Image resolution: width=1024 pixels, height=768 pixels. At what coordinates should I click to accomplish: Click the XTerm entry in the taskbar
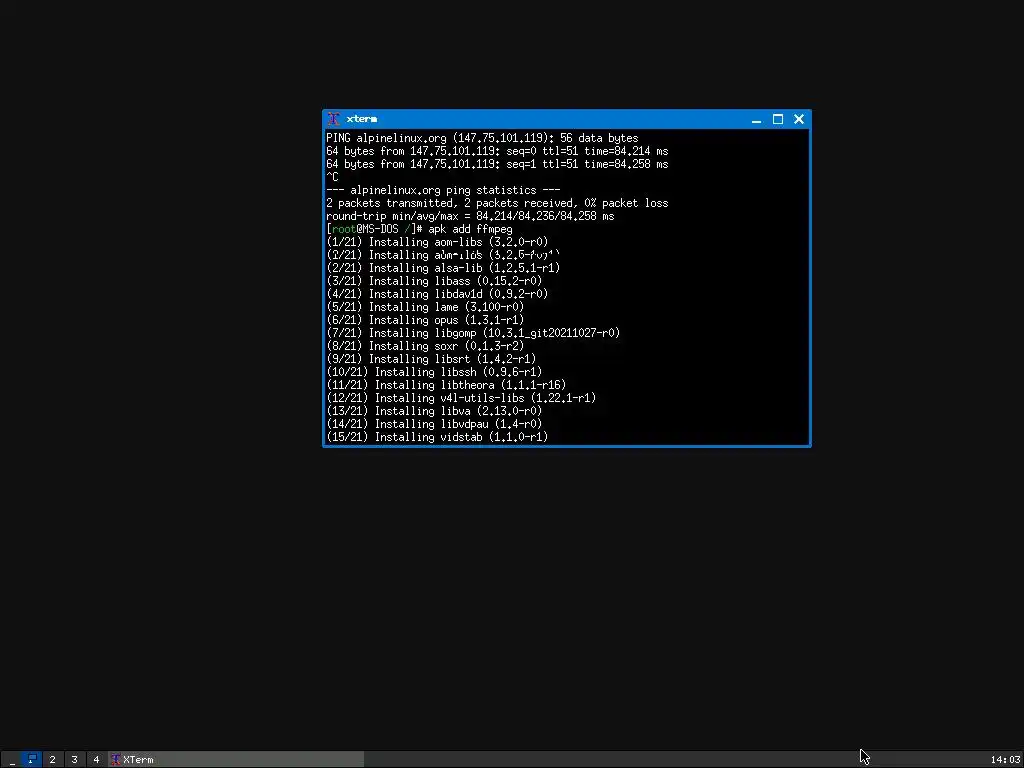pos(236,760)
